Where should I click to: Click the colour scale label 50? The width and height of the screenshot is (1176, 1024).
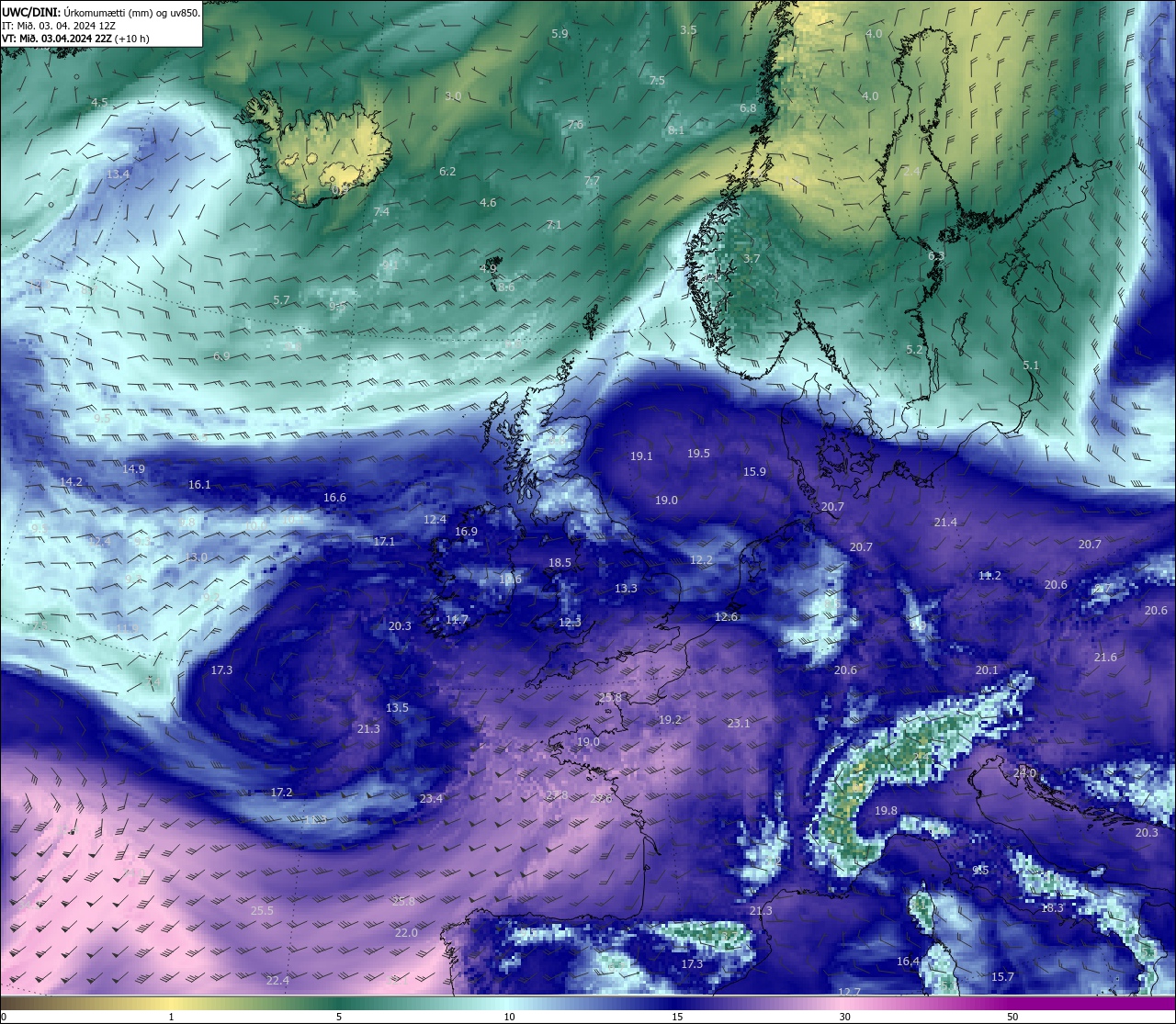click(x=1012, y=1017)
